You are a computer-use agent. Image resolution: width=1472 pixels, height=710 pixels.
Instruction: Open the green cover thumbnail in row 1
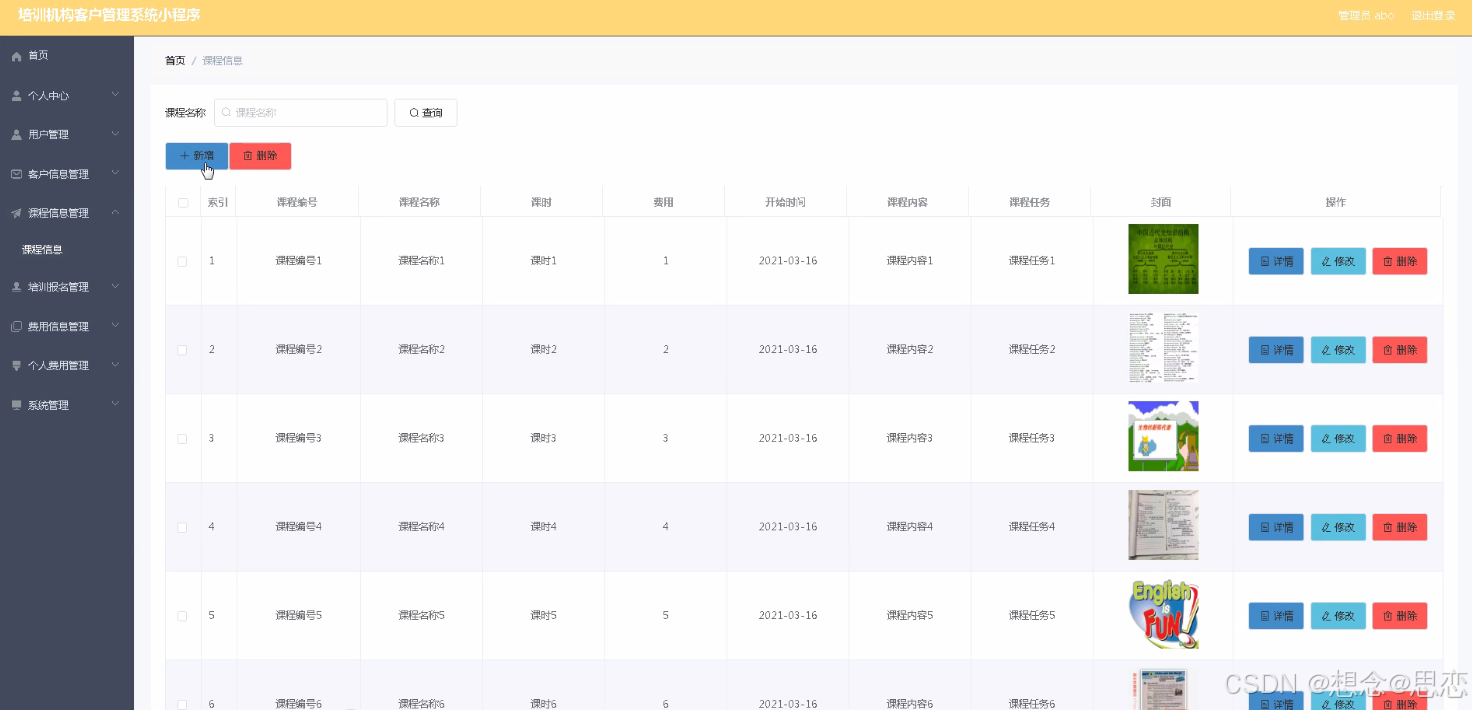pos(1163,259)
